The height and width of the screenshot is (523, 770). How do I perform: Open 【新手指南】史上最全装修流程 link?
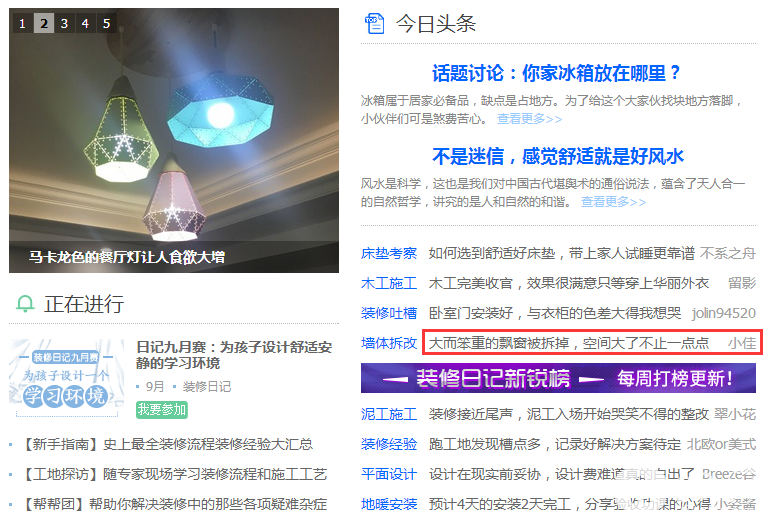click(x=168, y=444)
